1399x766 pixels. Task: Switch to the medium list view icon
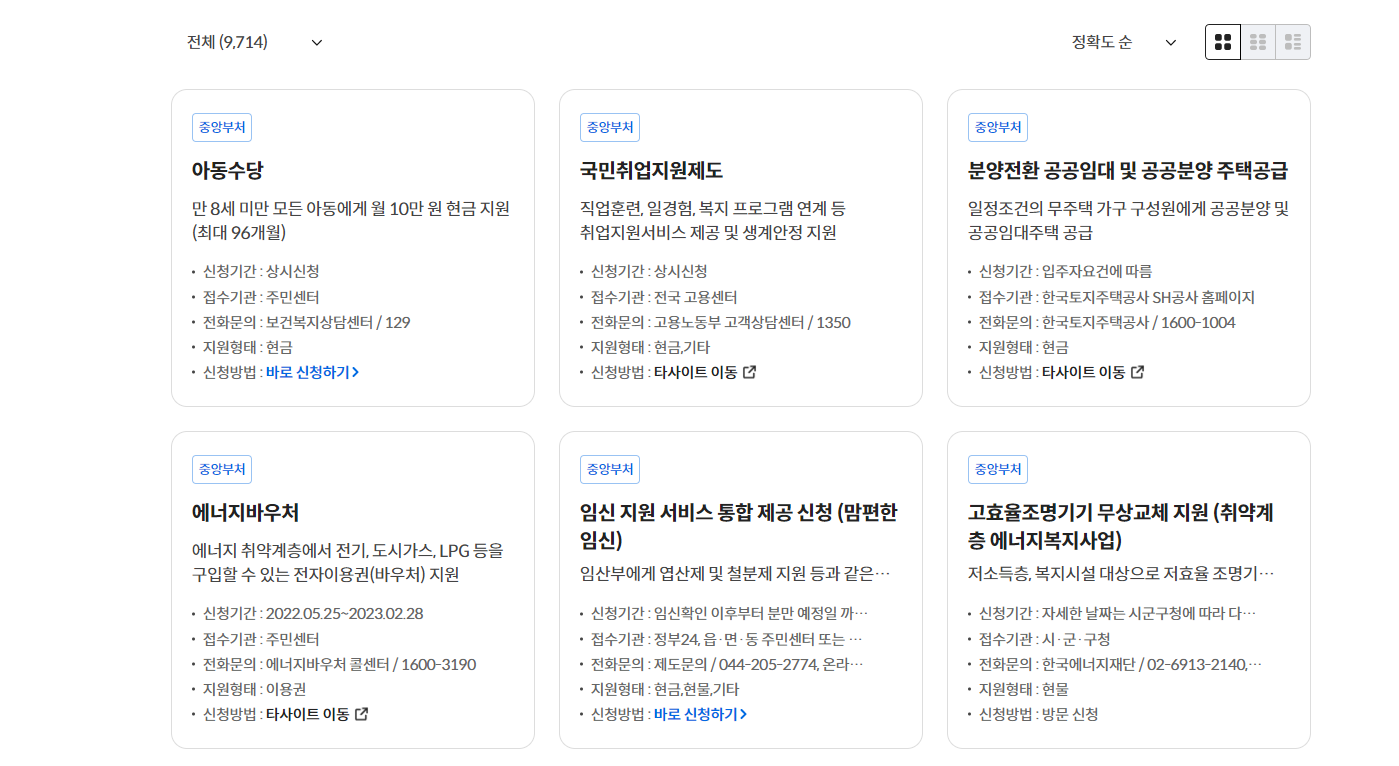click(x=1257, y=41)
